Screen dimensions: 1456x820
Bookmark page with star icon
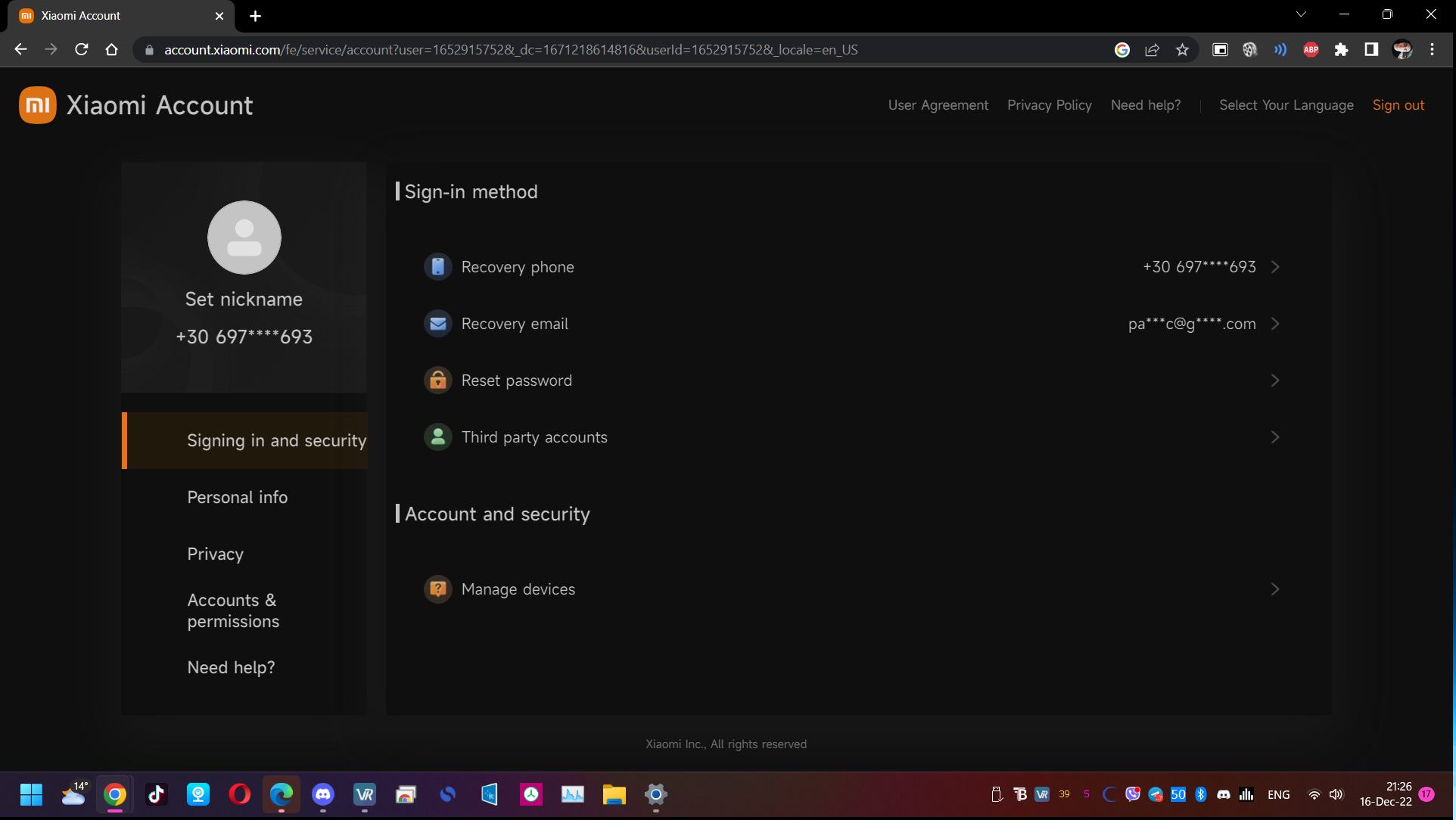(x=1182, y=50)
